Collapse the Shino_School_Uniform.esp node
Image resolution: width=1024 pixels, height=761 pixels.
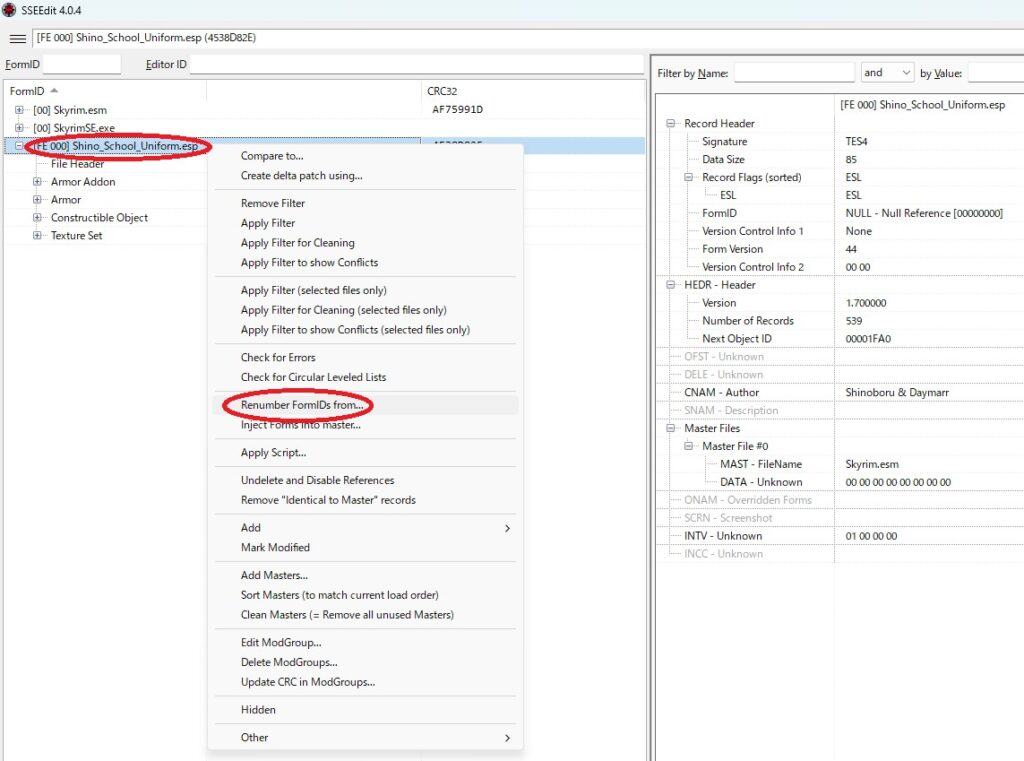point(20,146)
